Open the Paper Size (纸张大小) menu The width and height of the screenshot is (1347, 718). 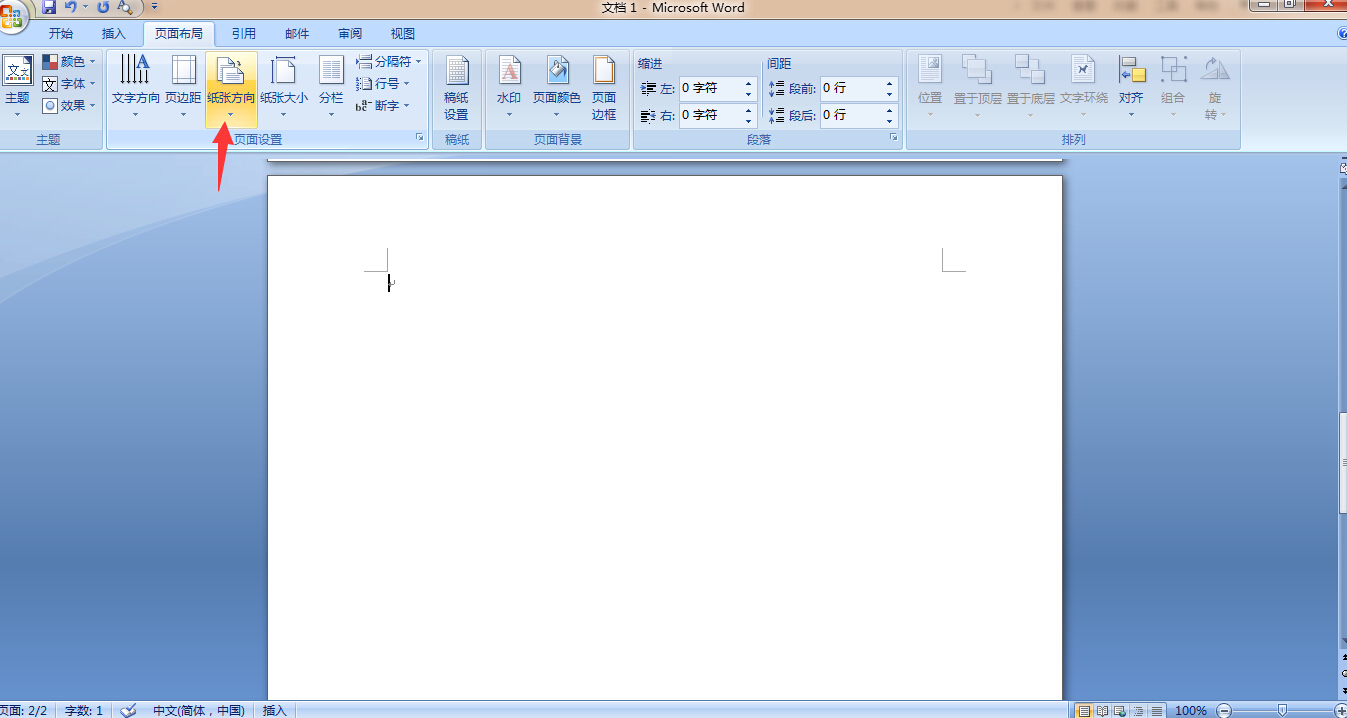tap(284, 87)
